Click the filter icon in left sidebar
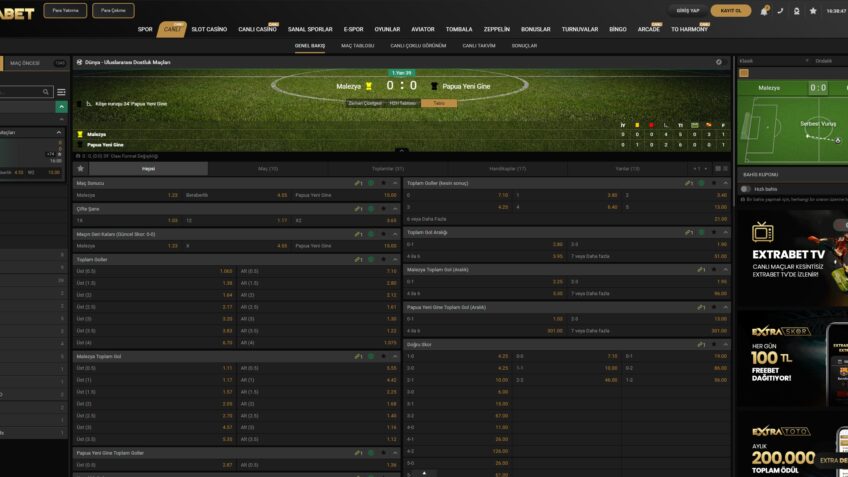 coord(61,92)
